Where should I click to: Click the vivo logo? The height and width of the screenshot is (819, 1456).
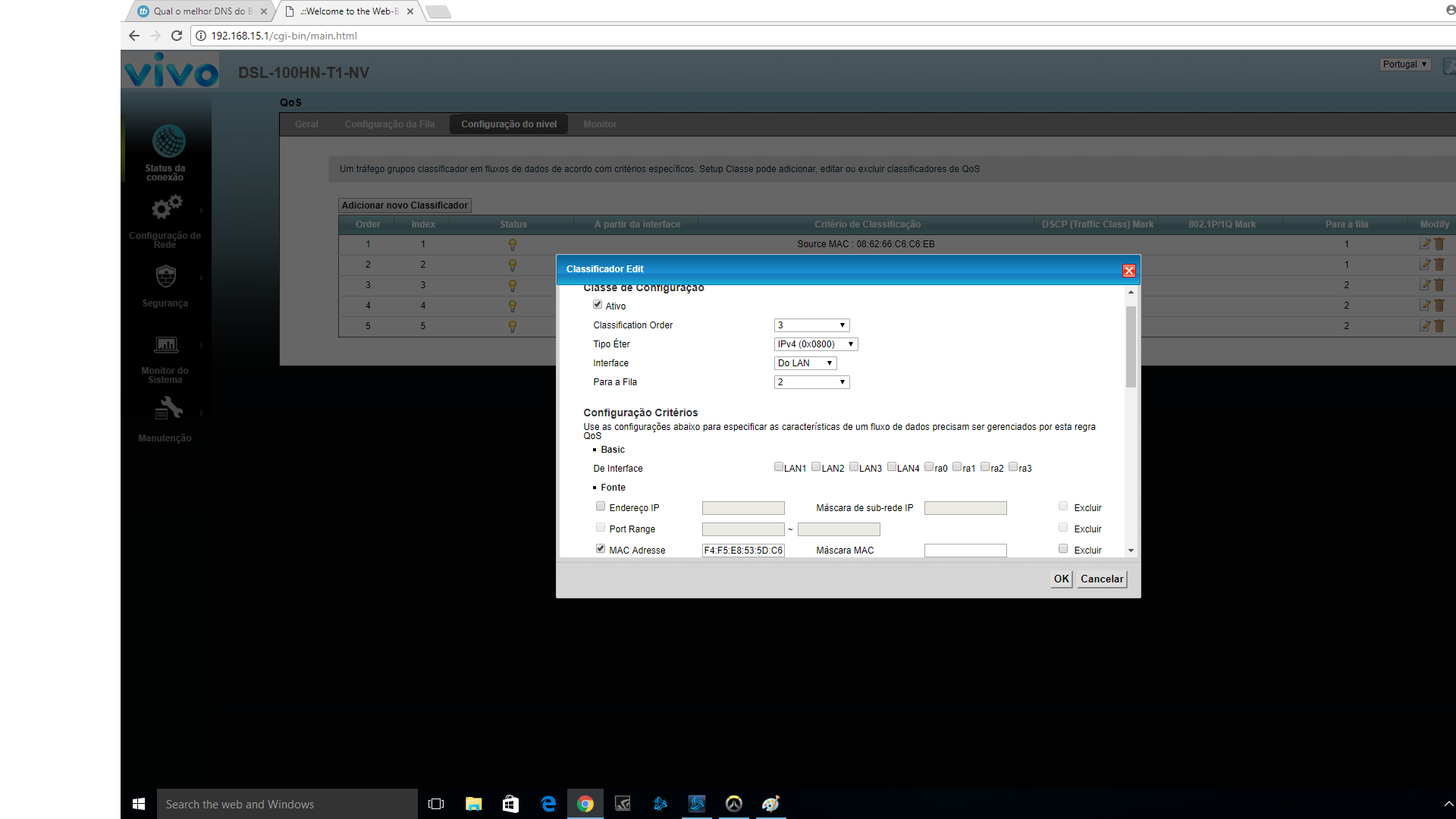(x=171, y=71)
